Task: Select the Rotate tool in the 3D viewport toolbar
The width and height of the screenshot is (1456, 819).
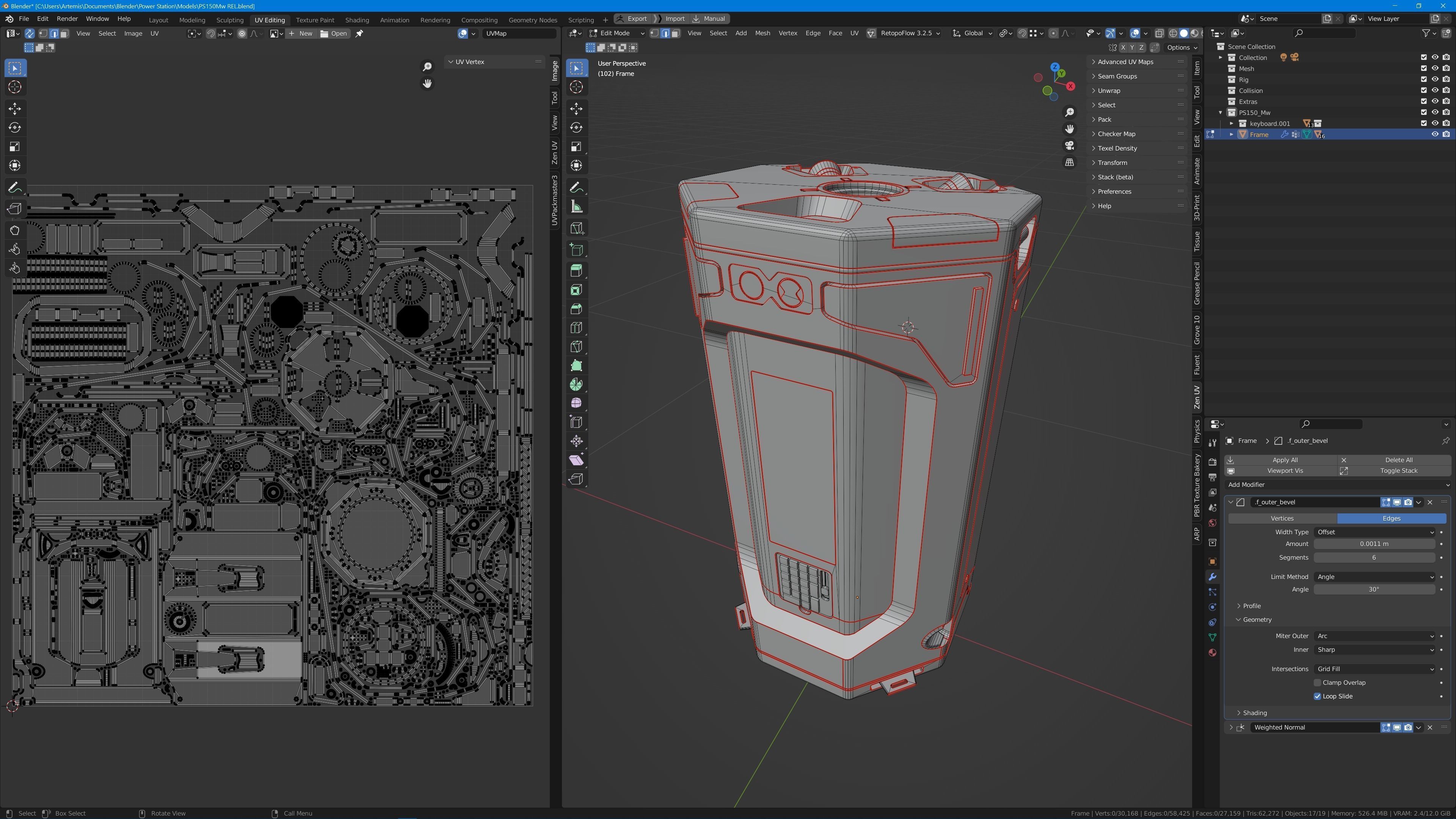Action: point(576,128)
